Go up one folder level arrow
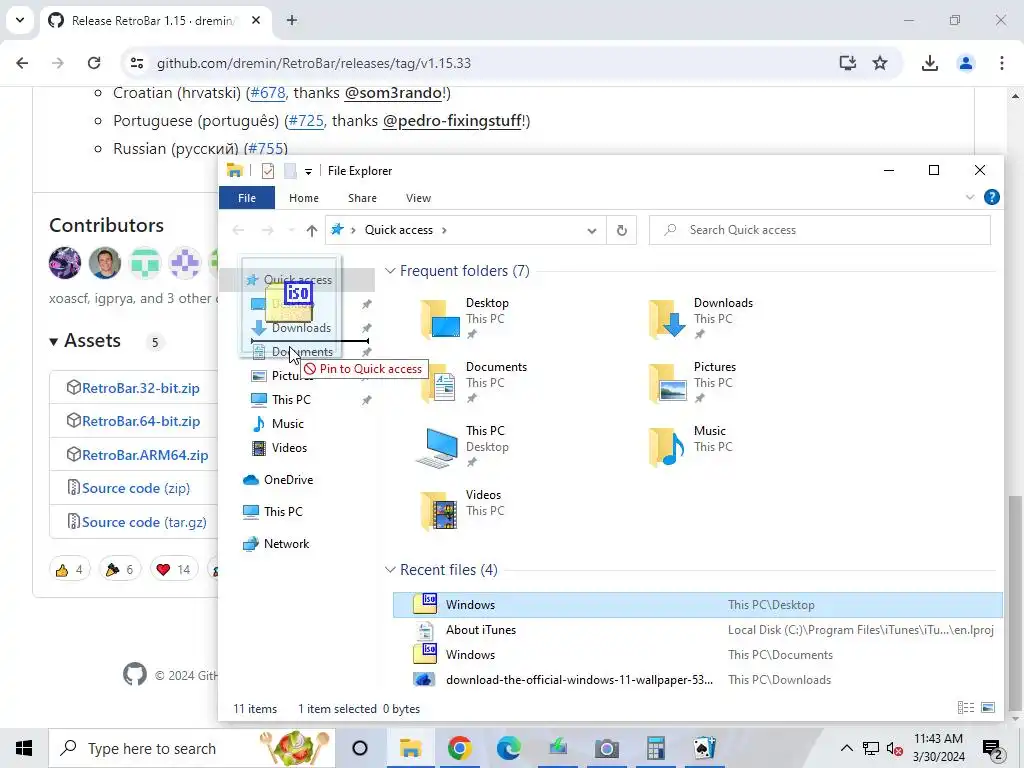The height and width of the screenshot is (768, 1024). pos(312,231)
